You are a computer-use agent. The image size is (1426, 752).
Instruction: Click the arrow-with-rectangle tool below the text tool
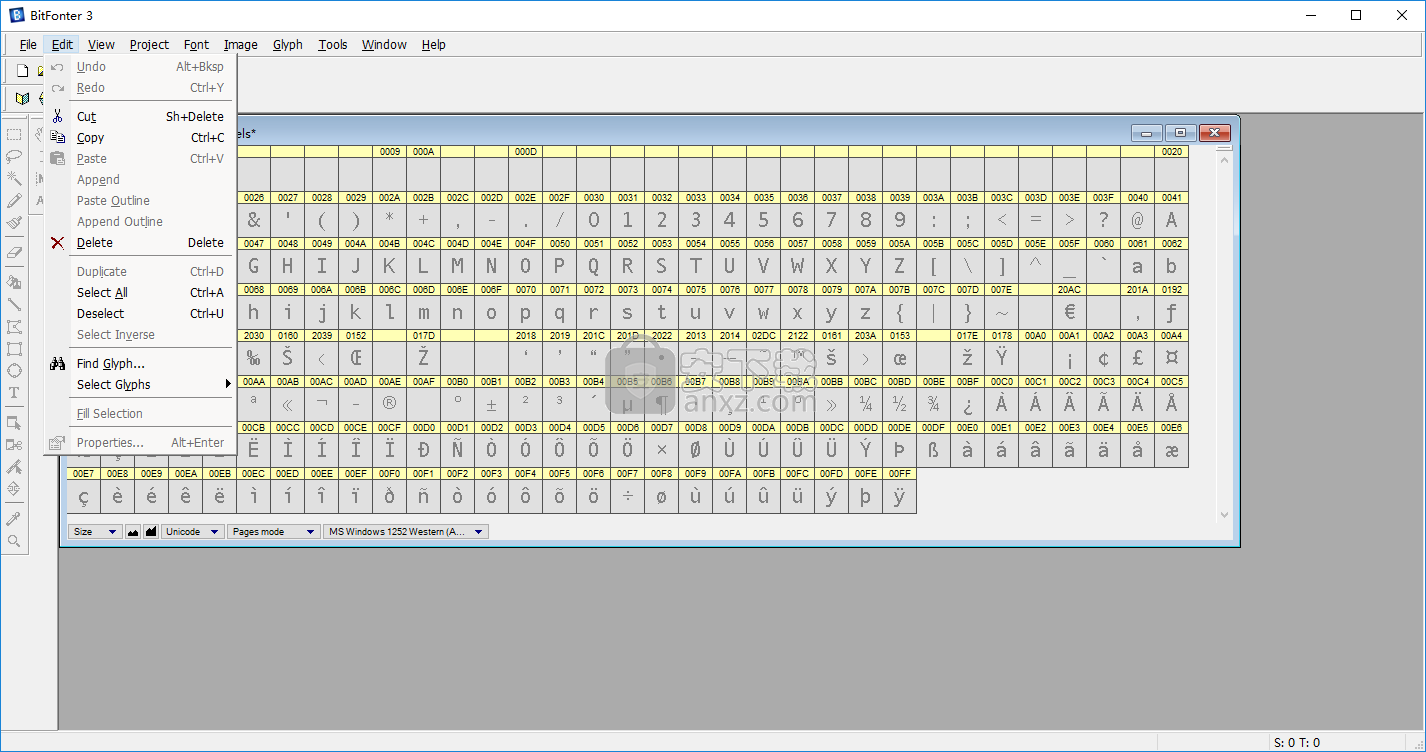click(x=14, y=423)
